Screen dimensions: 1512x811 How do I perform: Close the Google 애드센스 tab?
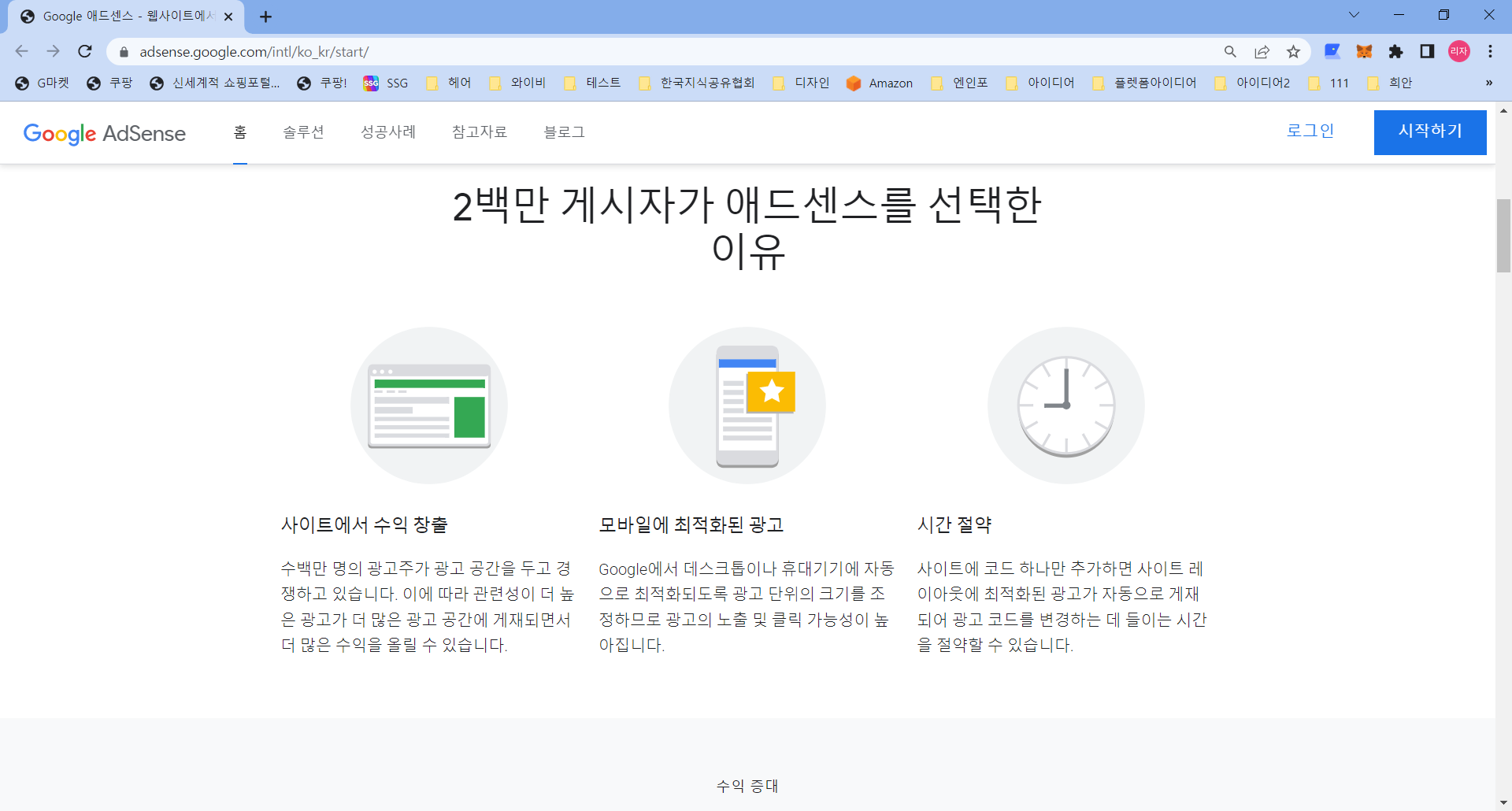(228, 17)
